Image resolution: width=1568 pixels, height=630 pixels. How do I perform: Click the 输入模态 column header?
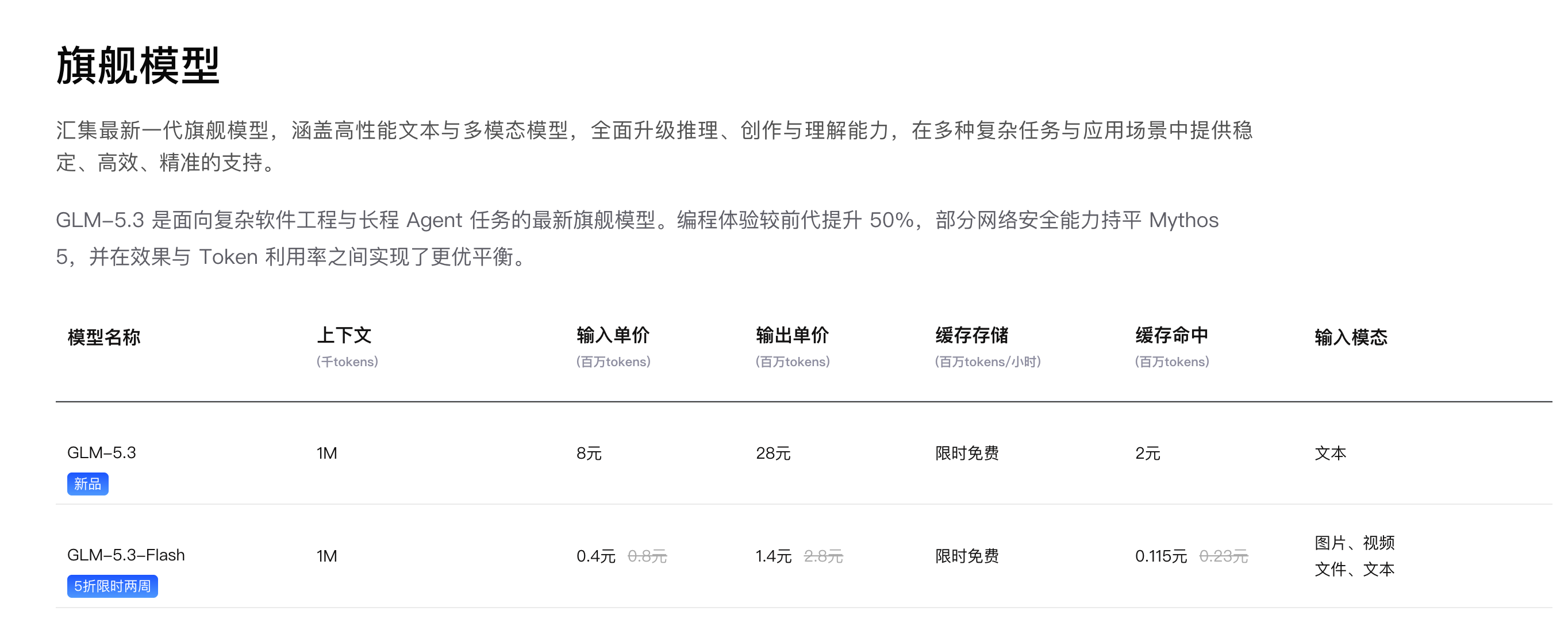click(x=1351, y=337)
